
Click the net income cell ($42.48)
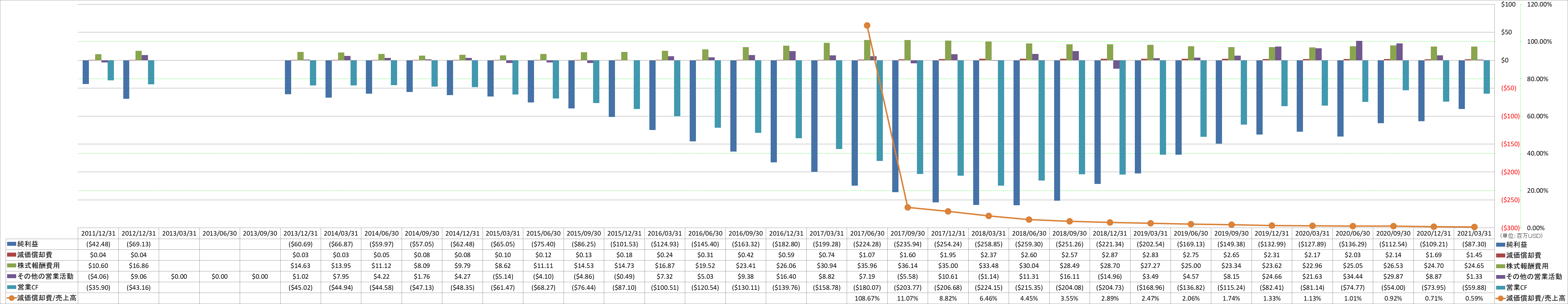pyautogui.click(x=99, y=244)
